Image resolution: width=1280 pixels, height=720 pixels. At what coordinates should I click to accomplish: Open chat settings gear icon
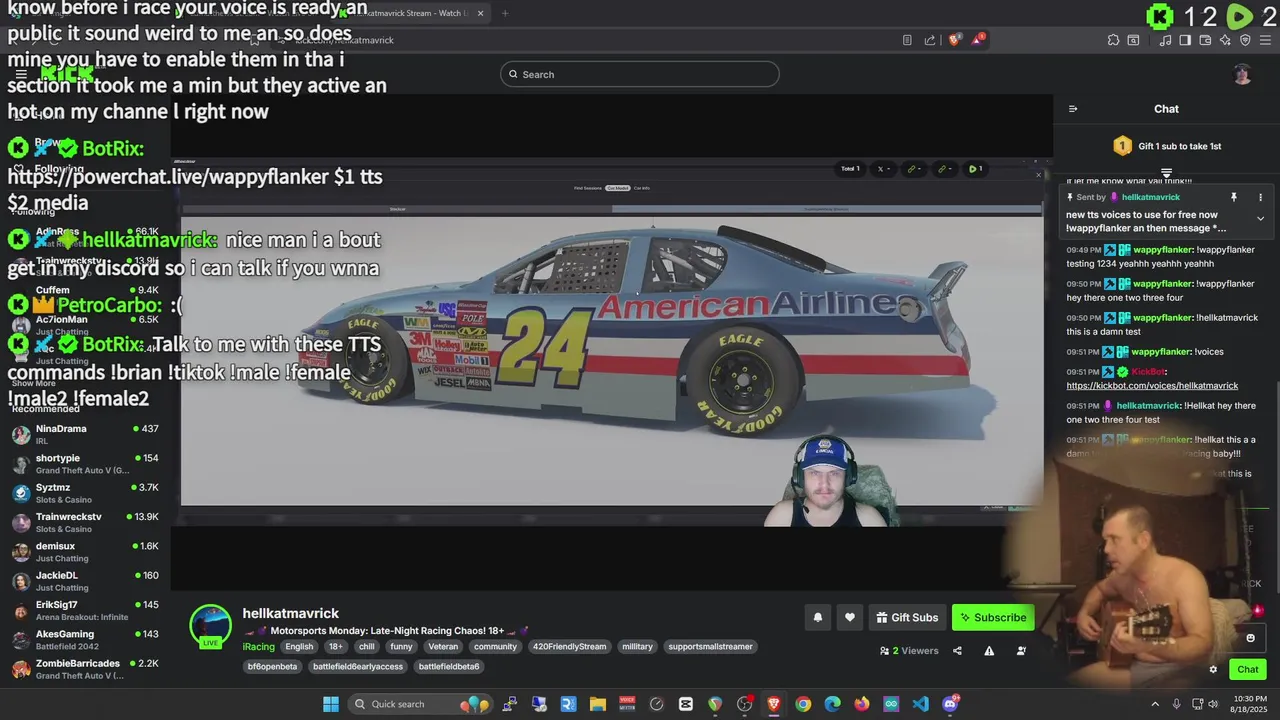[1213, 670]
